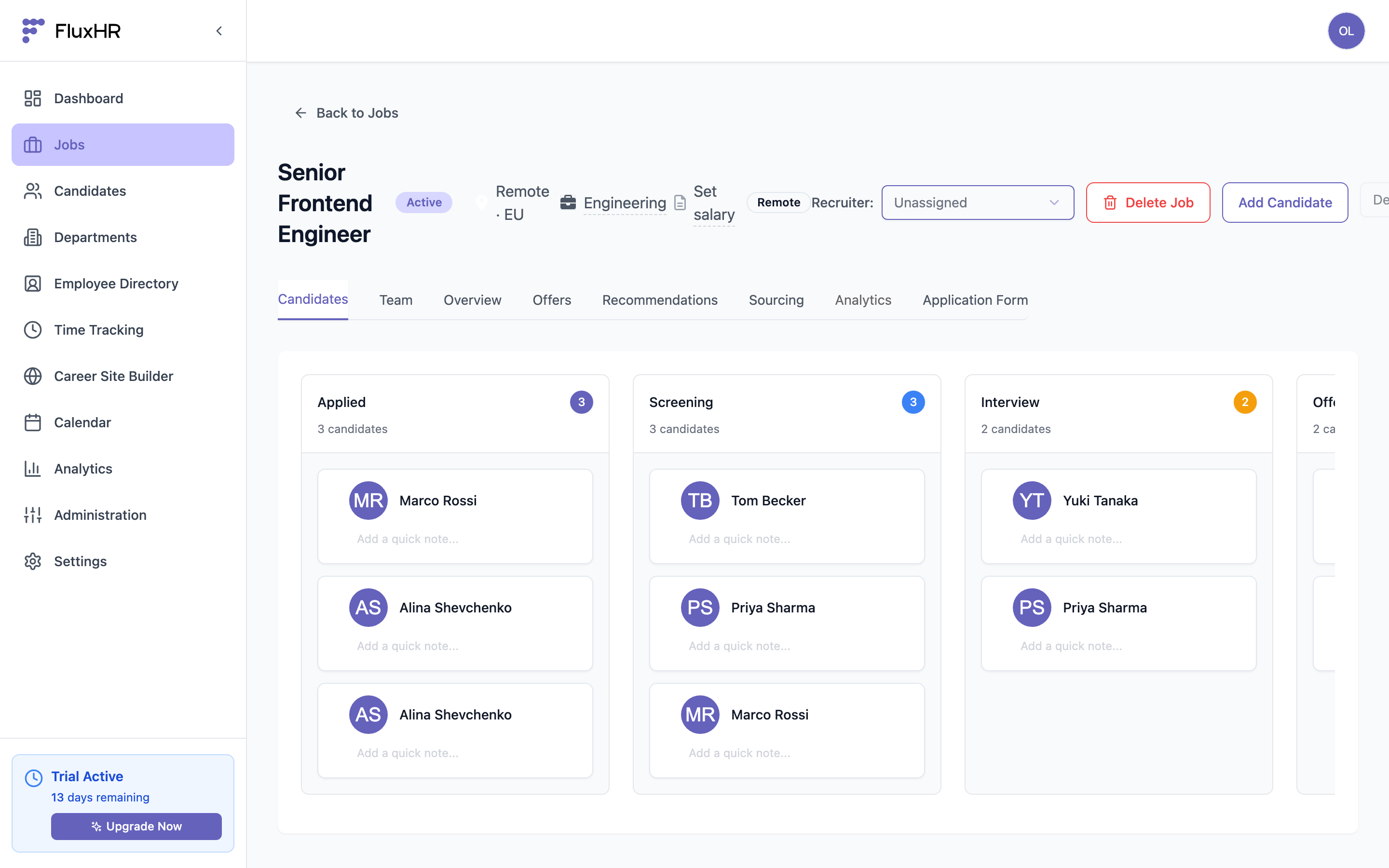The height and width of the screenshot is (868, 1389).
Task: Click the Career Site Builder globe icon
Action: pyautogui.click(x=33, y=376)
